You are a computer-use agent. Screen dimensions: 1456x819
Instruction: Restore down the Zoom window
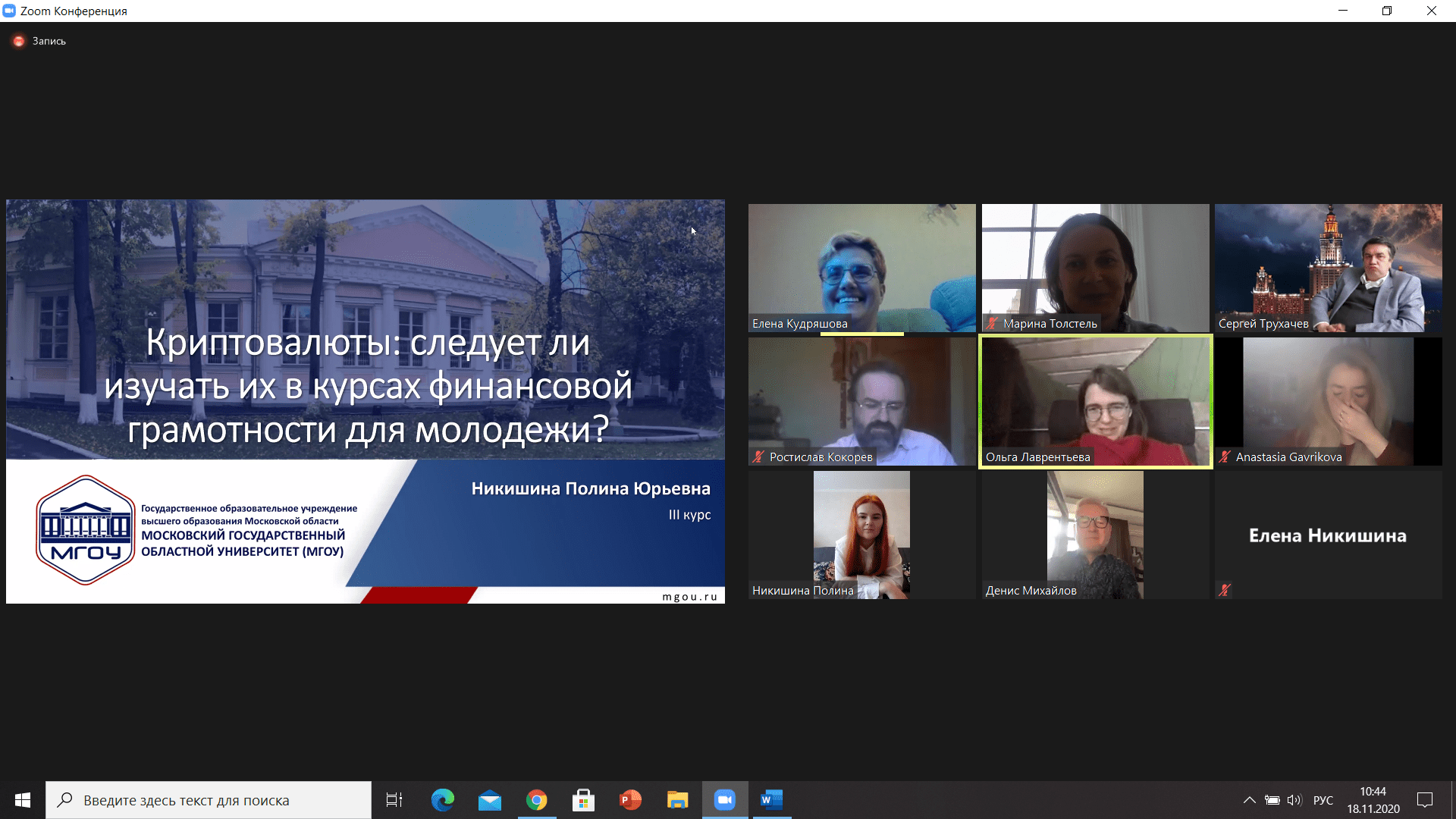tap(1387, 11)
